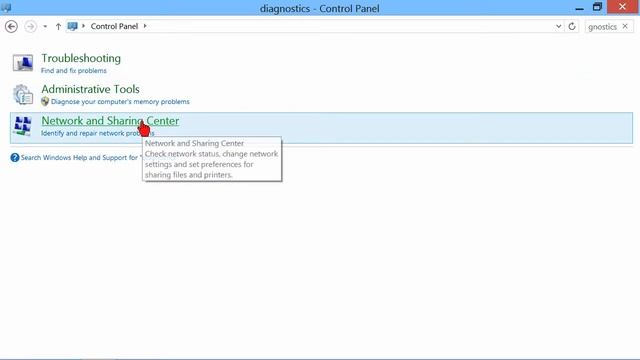Open Network and Sharing Center heading link
This screenshot has height=360, width=640.
click(110, 121)
